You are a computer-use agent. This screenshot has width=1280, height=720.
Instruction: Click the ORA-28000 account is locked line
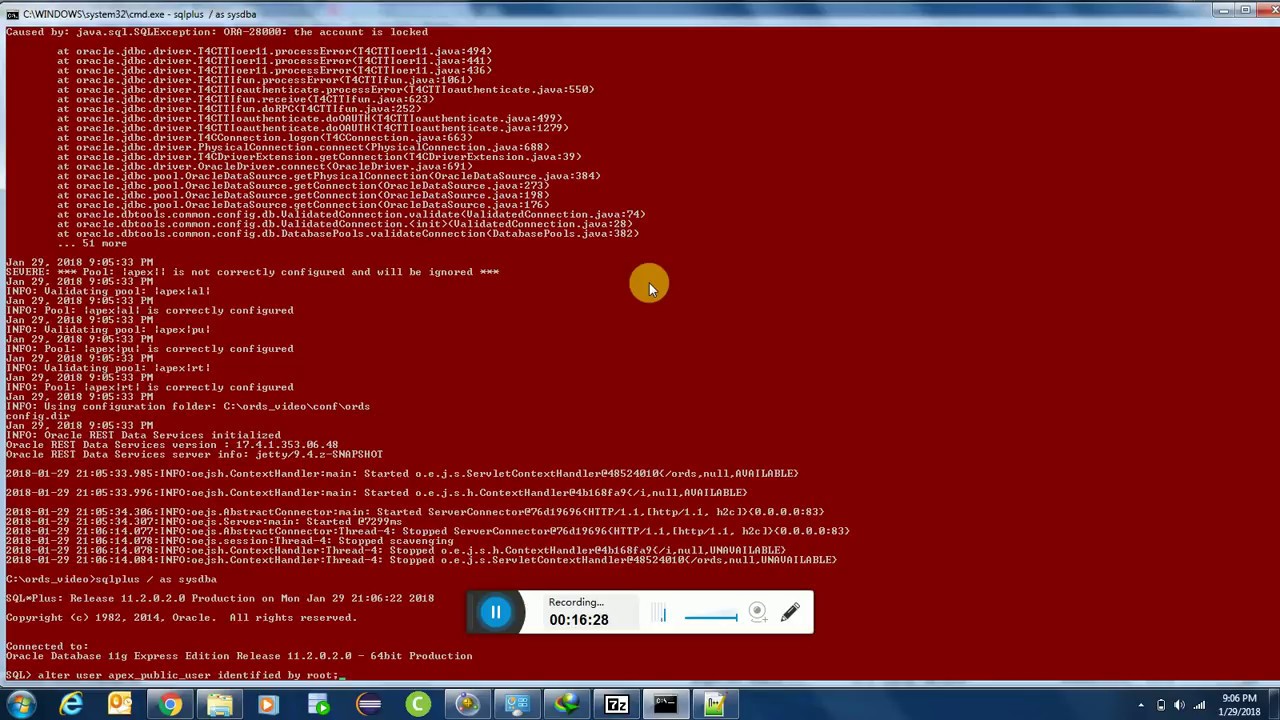[217, 32]
